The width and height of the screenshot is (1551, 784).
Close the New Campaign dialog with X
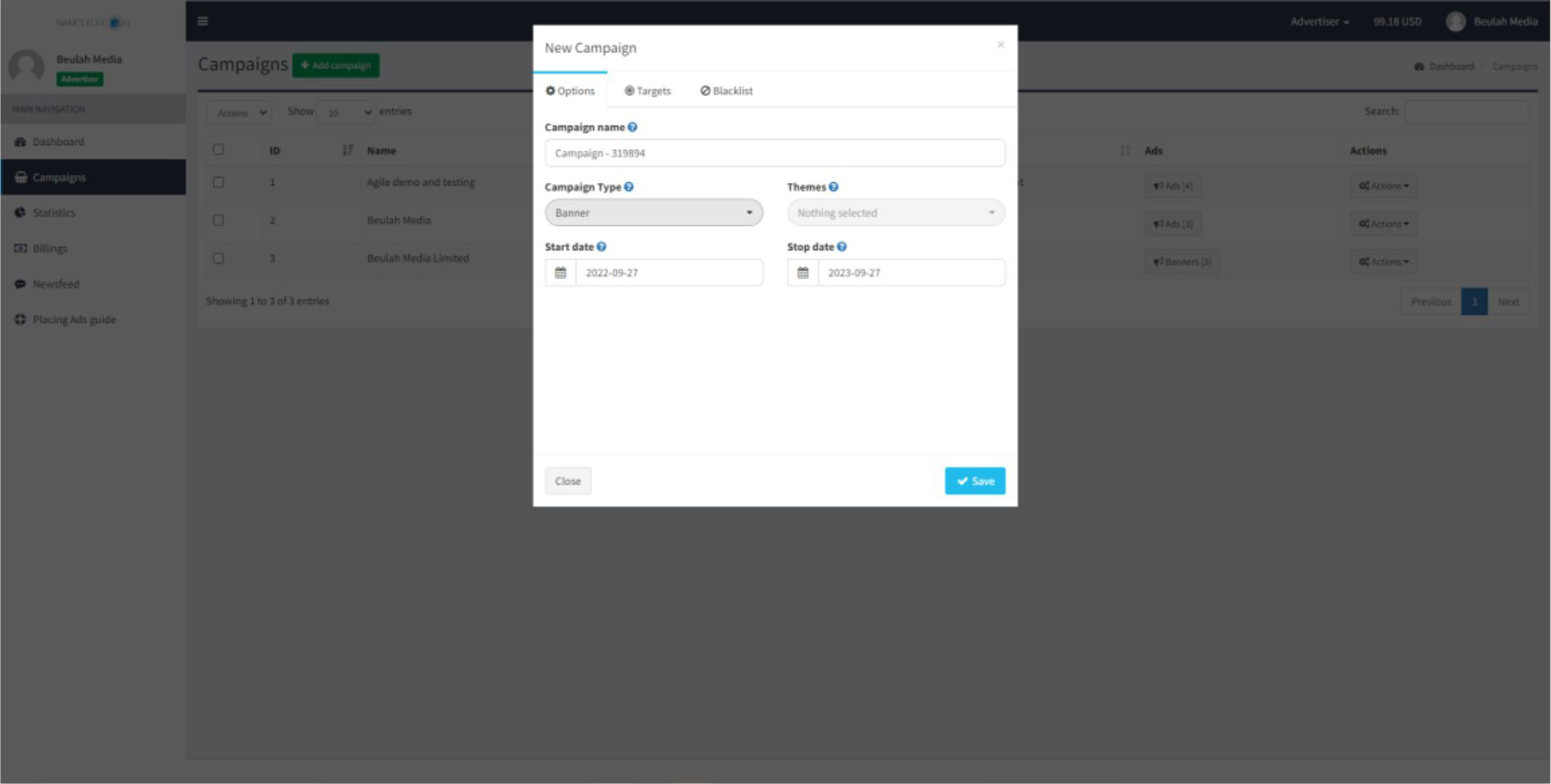click(1000, 44)
